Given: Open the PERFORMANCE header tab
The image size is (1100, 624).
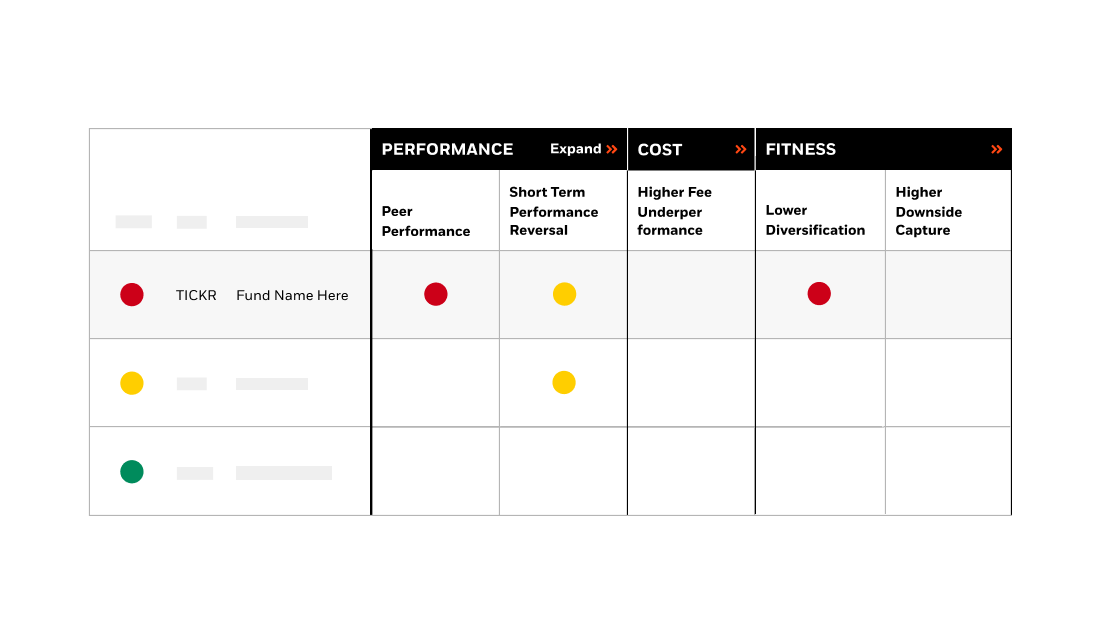Looking at the screenshot, I should click(447, 148).
